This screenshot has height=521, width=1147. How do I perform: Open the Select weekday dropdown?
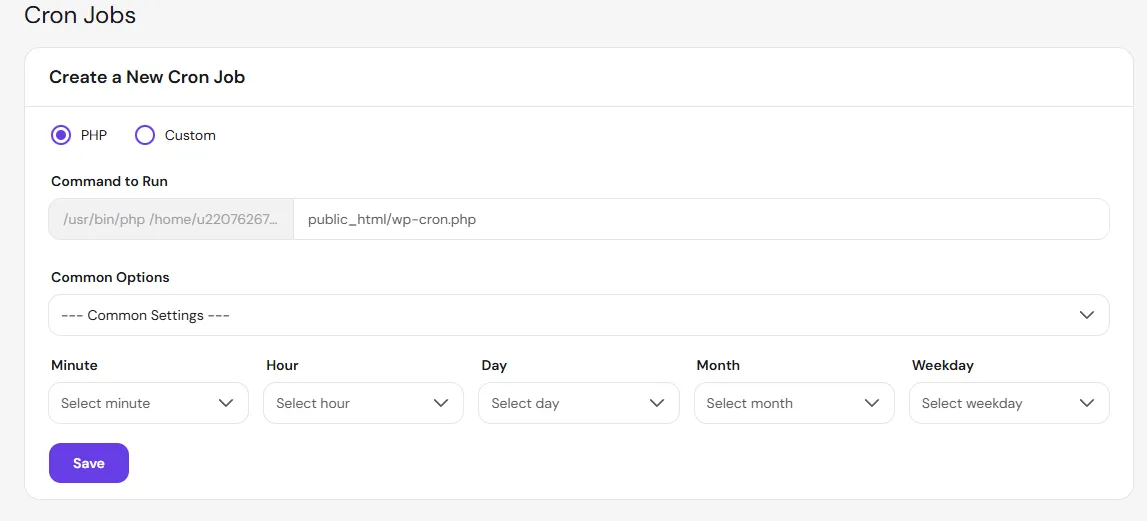(1009, 403)
